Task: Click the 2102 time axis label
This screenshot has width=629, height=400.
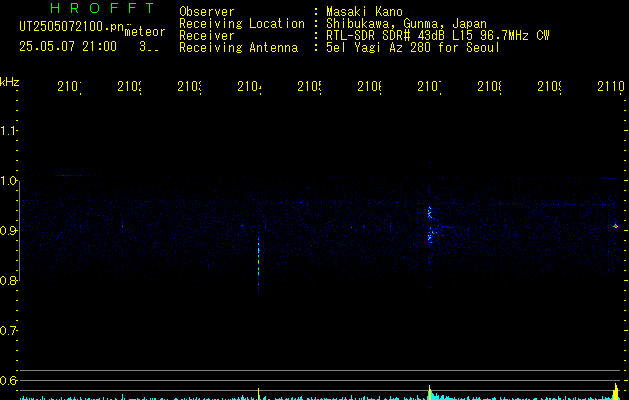Action: [x=130, y=86]
